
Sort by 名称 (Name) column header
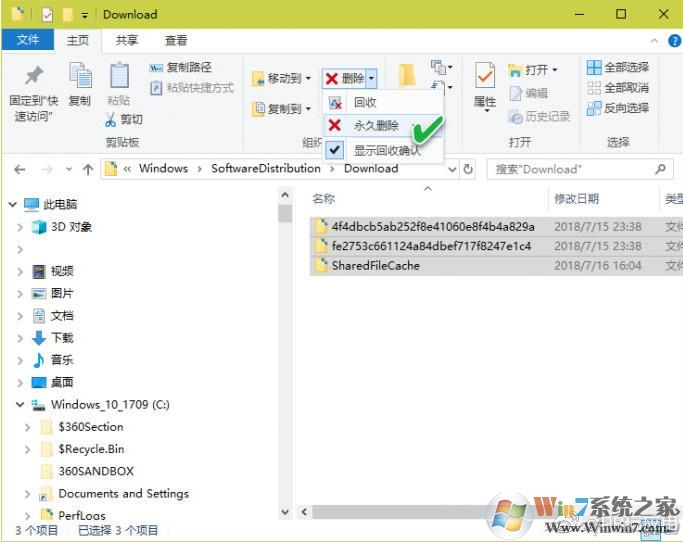pos(324,199)
